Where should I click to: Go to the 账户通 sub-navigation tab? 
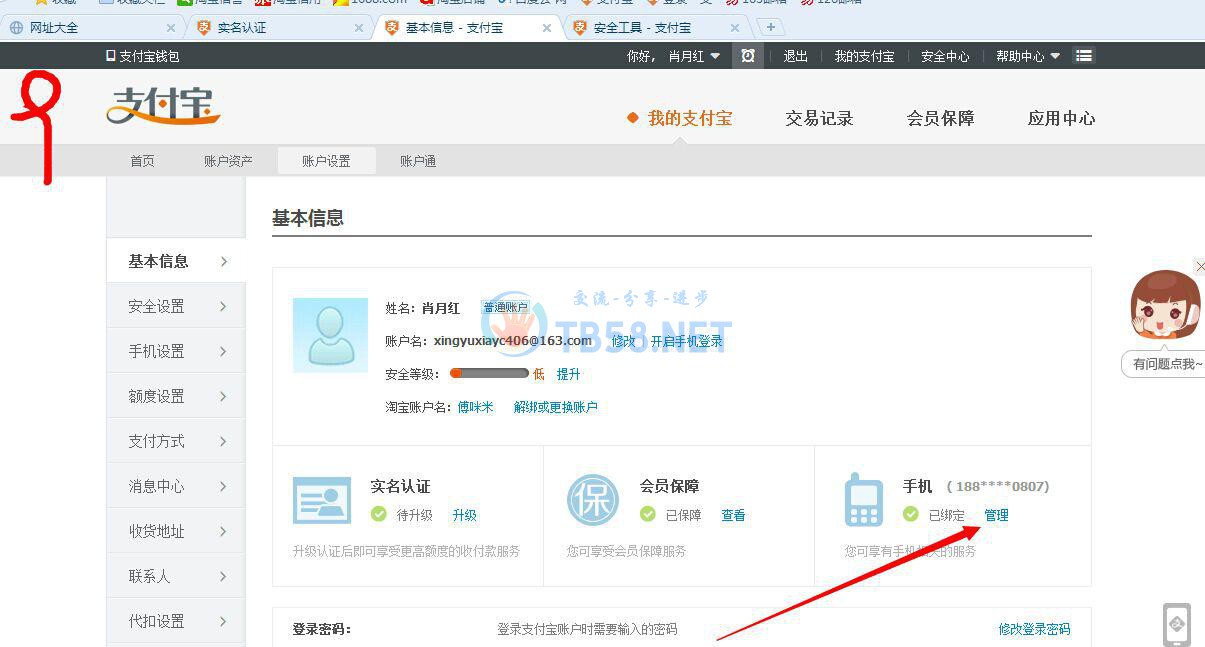tap(418, 161)
